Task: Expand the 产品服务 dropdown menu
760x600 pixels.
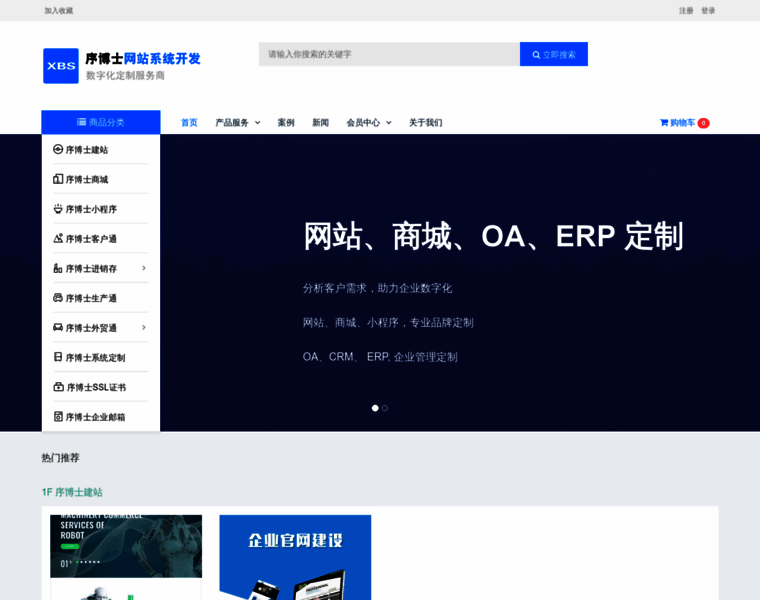Action: tap(237, 123)
